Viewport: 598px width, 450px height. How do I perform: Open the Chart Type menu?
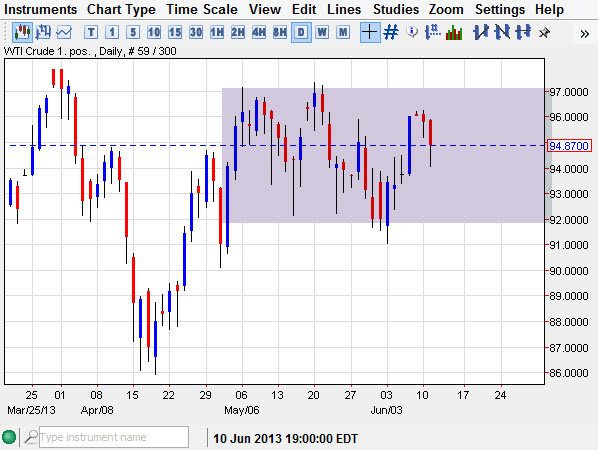121,9
